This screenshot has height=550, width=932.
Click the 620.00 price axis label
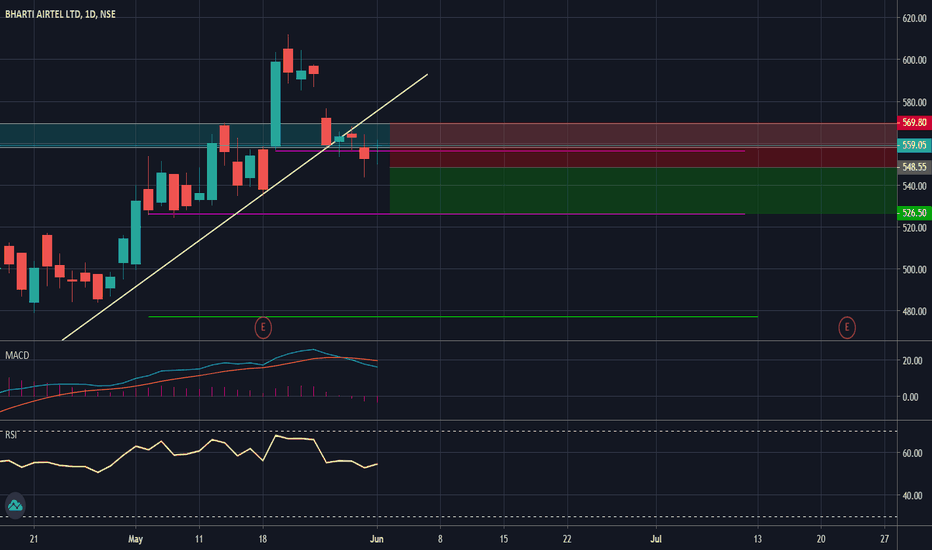tap(914, 19)
